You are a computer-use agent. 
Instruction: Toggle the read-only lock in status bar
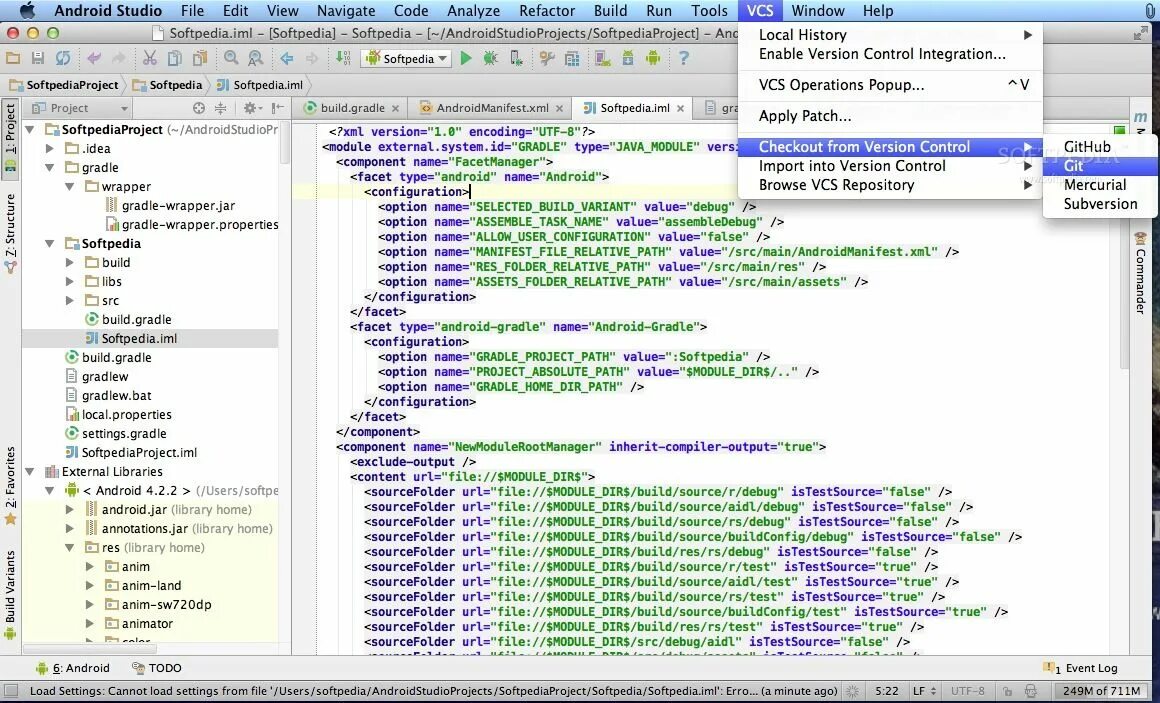tap(1007, 691)
